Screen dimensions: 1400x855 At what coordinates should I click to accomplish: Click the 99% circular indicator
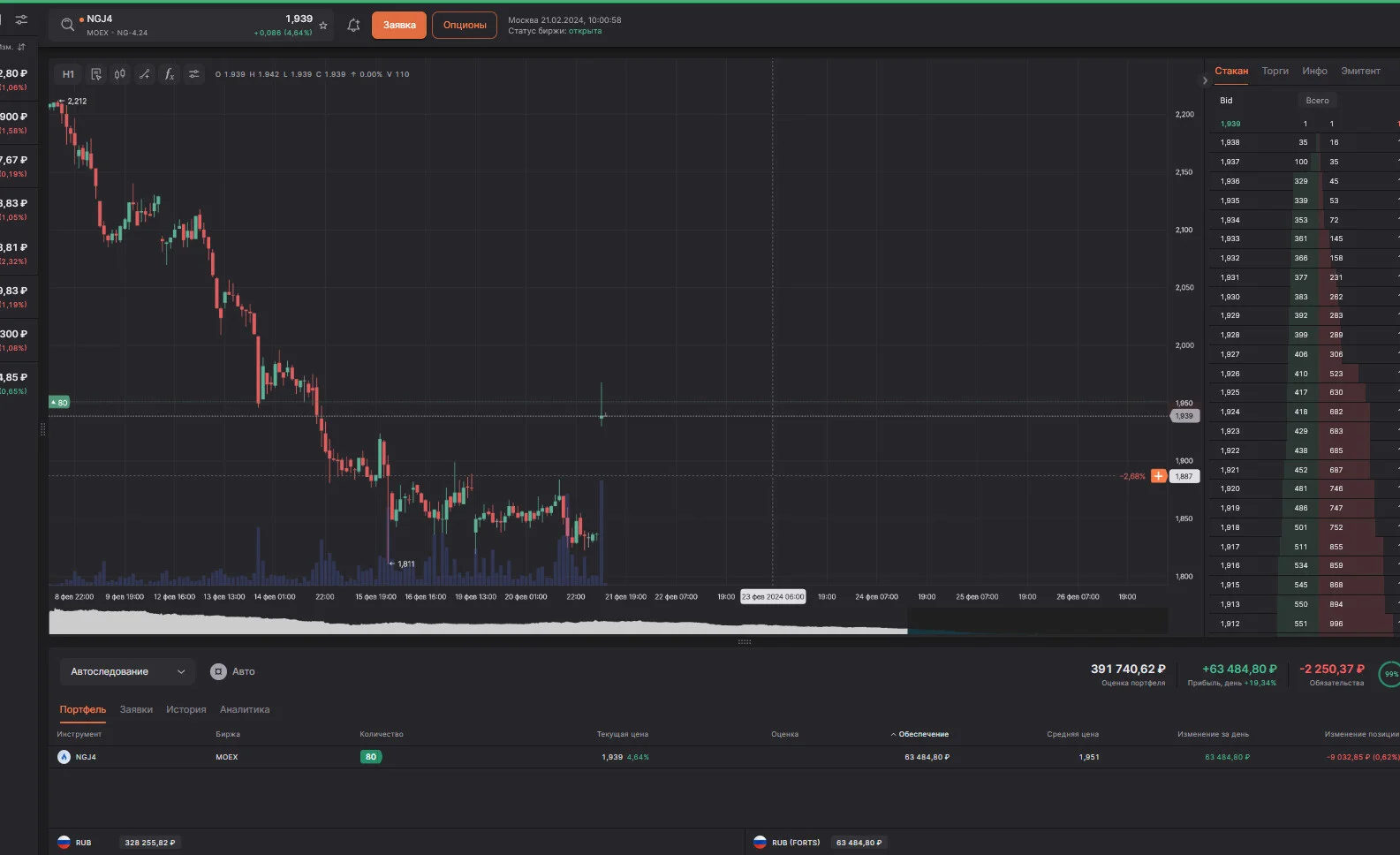click(x=1390, y=674)
